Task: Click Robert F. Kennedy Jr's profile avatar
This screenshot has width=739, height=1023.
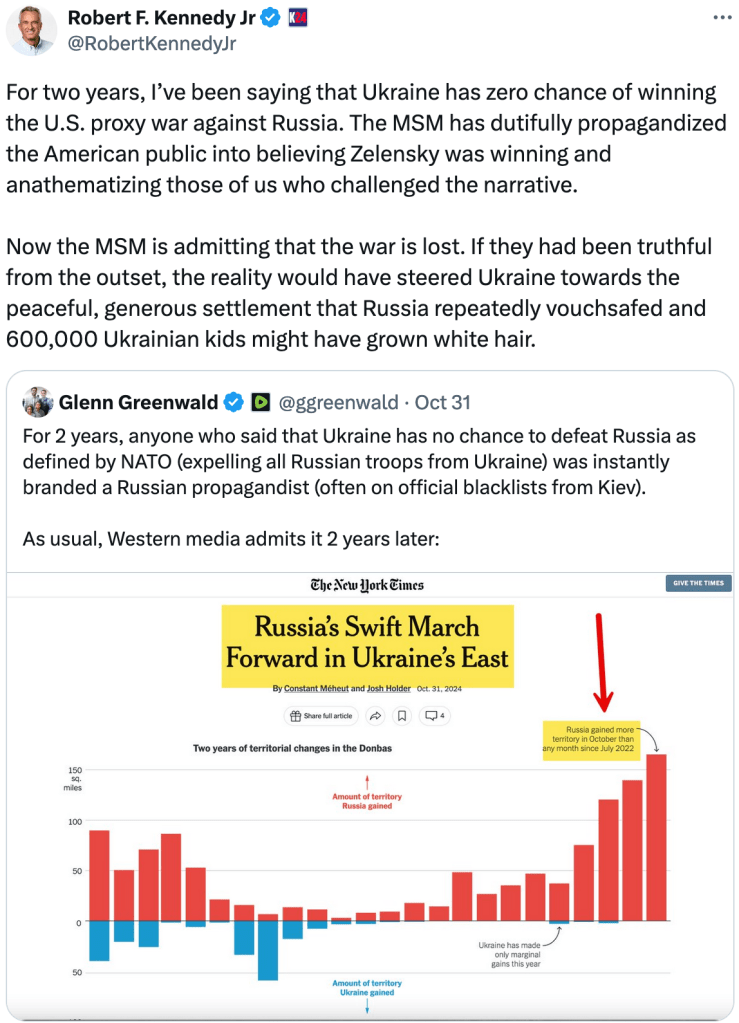Action: 31,30
